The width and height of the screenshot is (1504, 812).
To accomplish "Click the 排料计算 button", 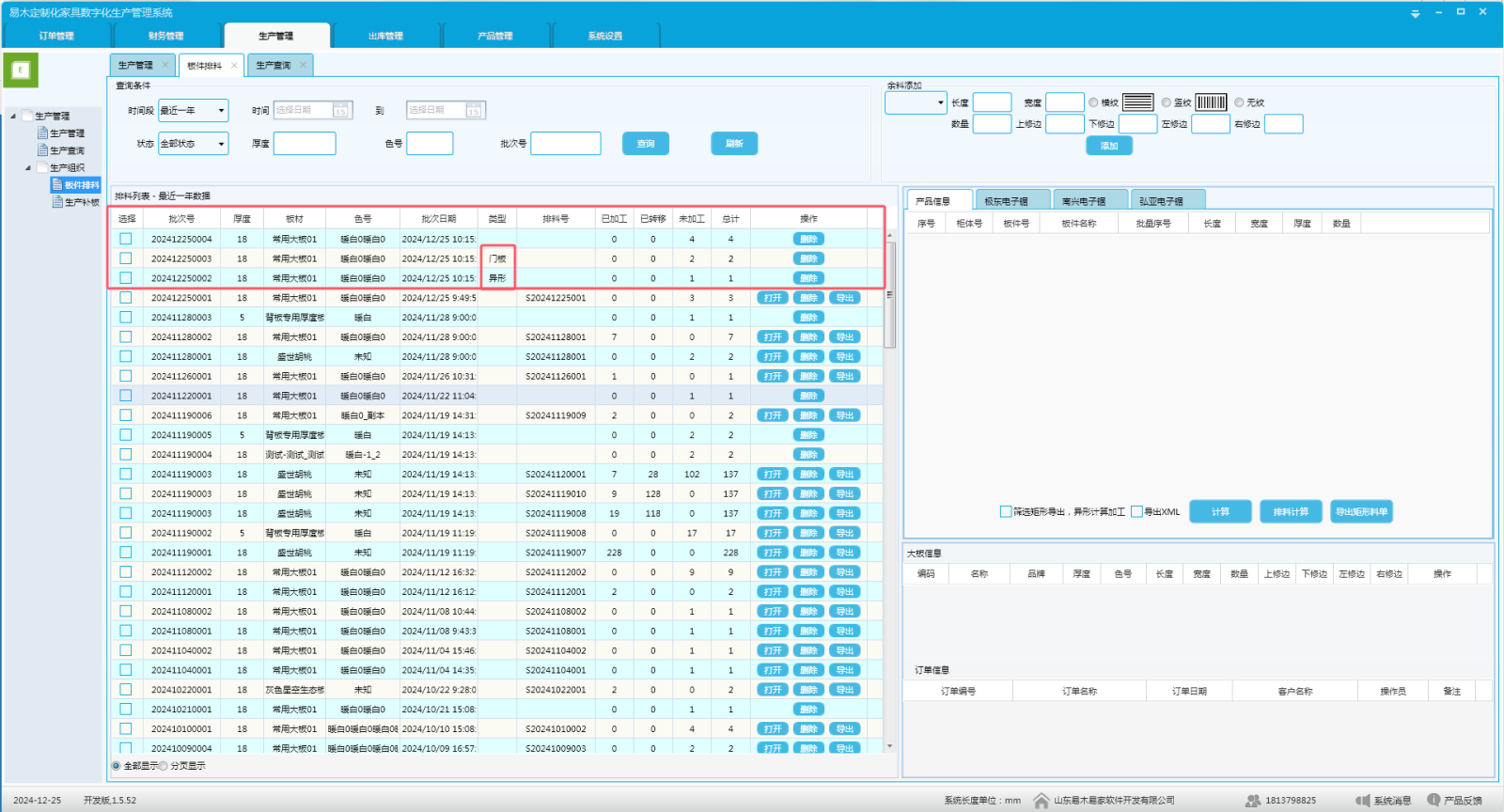I will 1291,511.
